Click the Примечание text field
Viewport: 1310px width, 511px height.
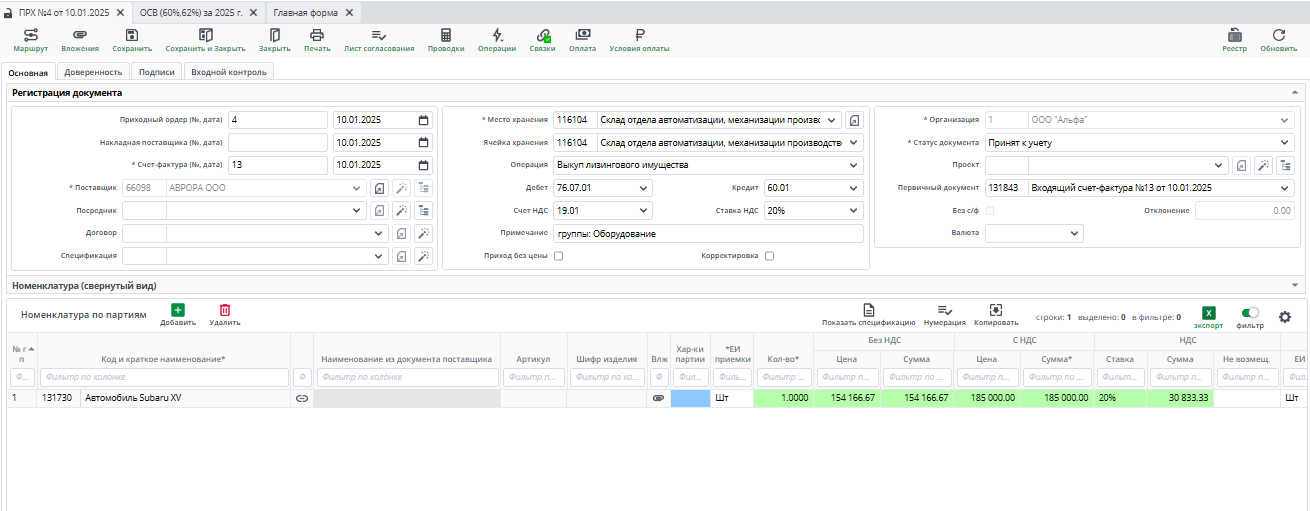pyautogui.click(x=708, y=233)
